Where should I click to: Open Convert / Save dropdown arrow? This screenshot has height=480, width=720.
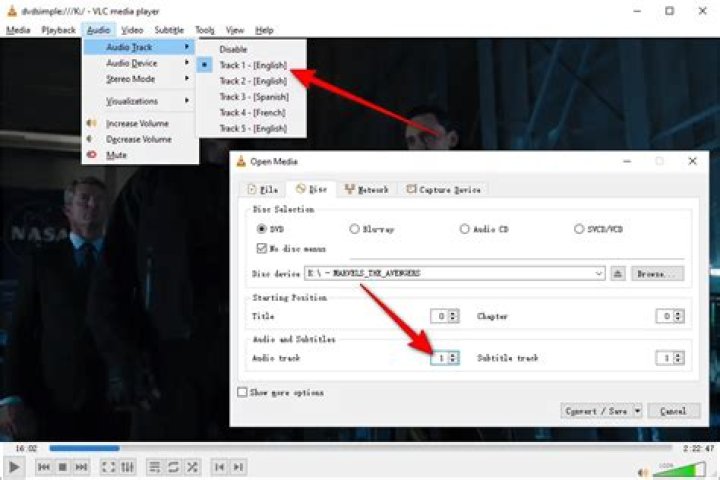(x=637, y=411)
